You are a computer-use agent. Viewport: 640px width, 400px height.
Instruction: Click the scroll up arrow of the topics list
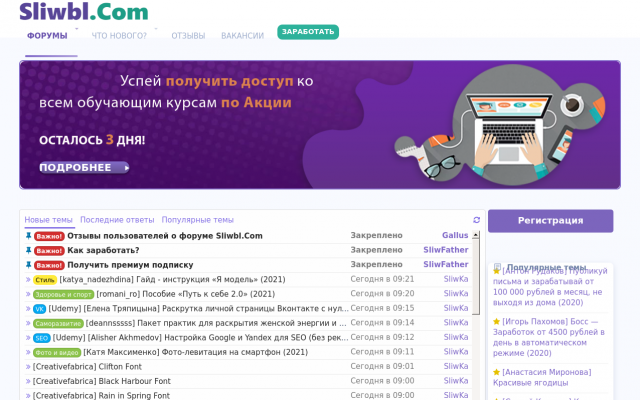pyautogui.click(x=476, y=235)
